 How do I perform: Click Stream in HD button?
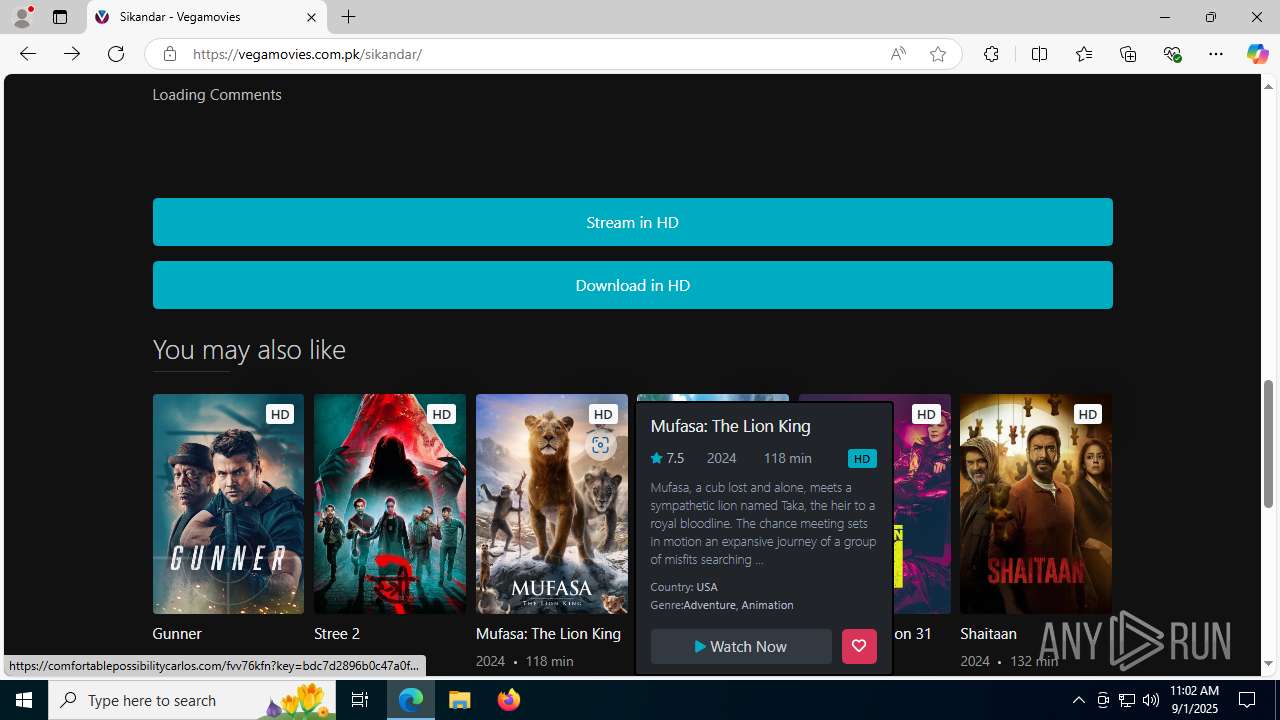pos(632,222)
